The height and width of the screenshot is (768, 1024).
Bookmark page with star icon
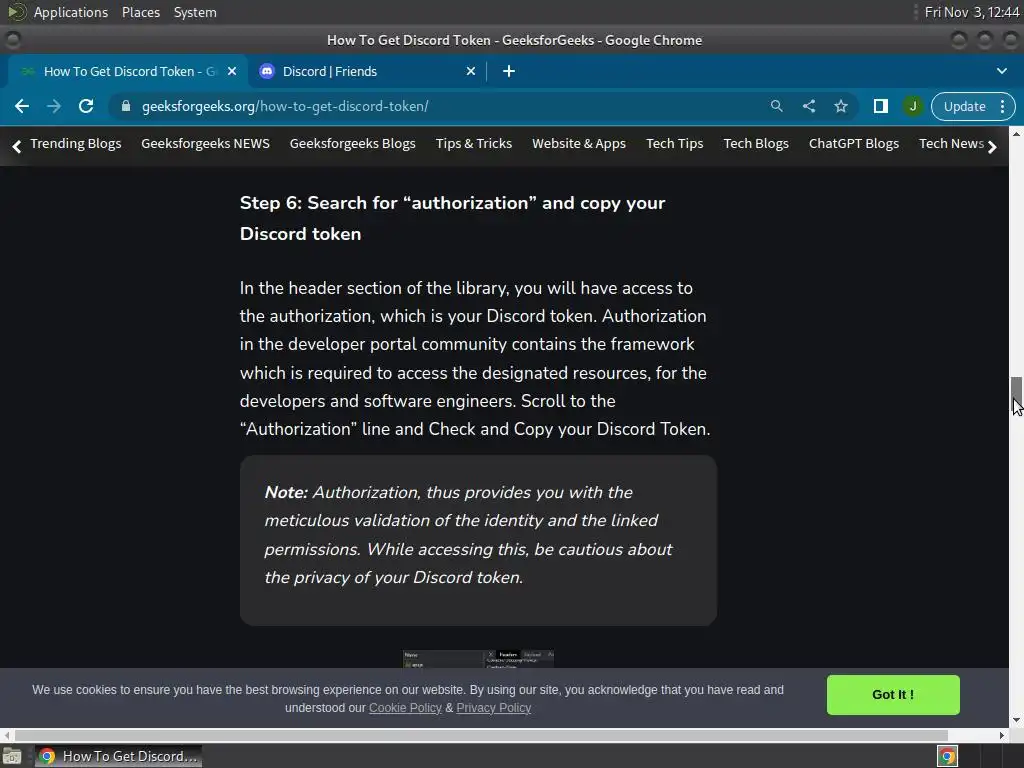840,106
